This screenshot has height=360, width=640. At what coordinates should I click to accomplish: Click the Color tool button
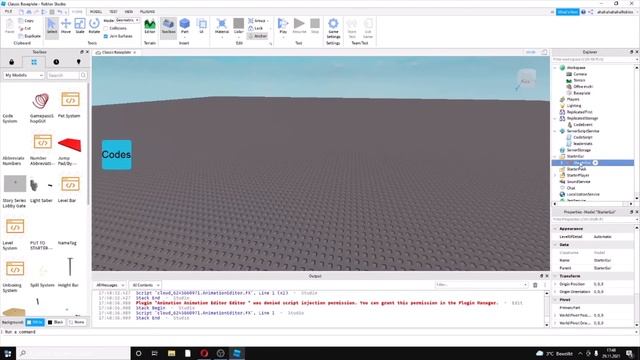click(x=238, y=28)
